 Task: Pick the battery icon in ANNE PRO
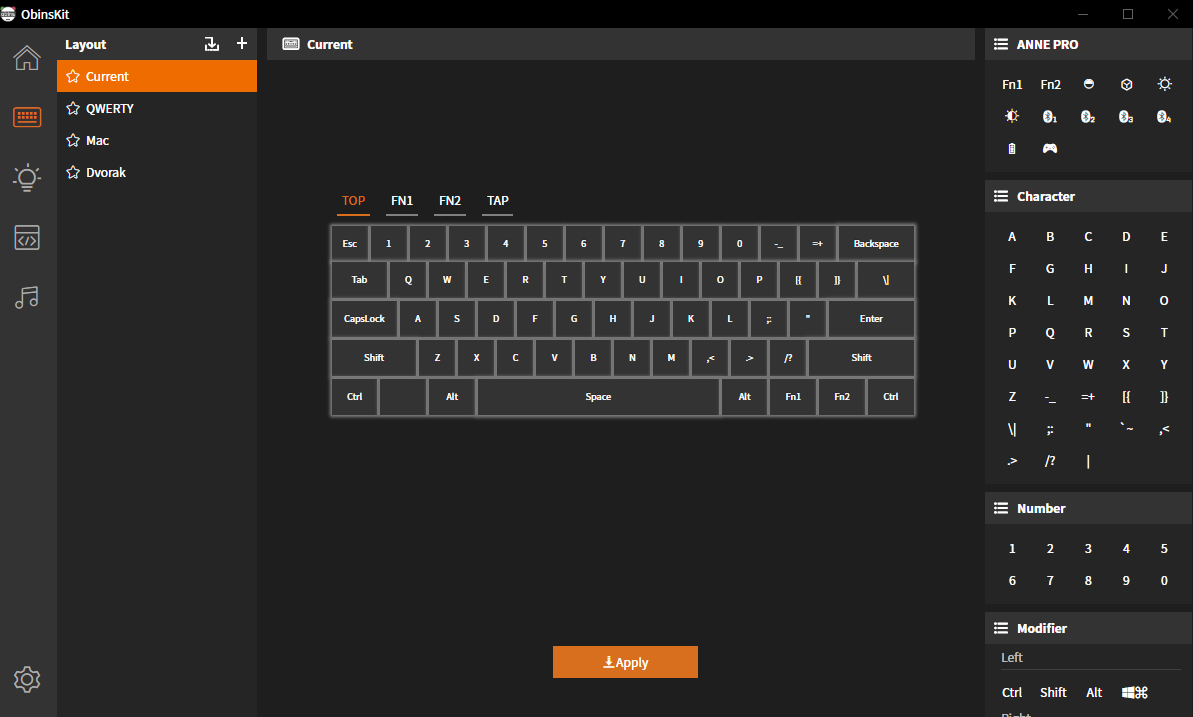1012,148
